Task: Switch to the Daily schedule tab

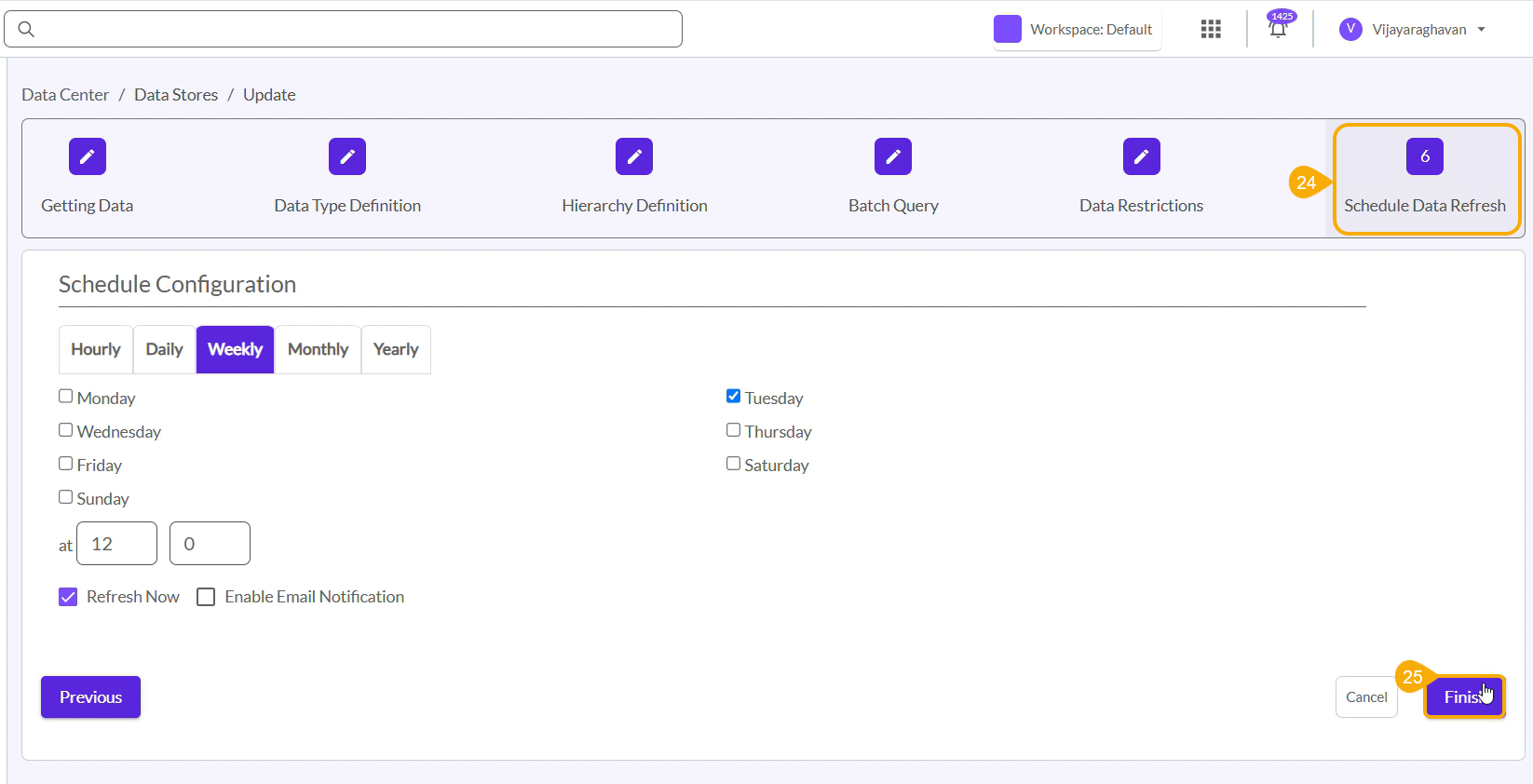Action: click(164, 349)
